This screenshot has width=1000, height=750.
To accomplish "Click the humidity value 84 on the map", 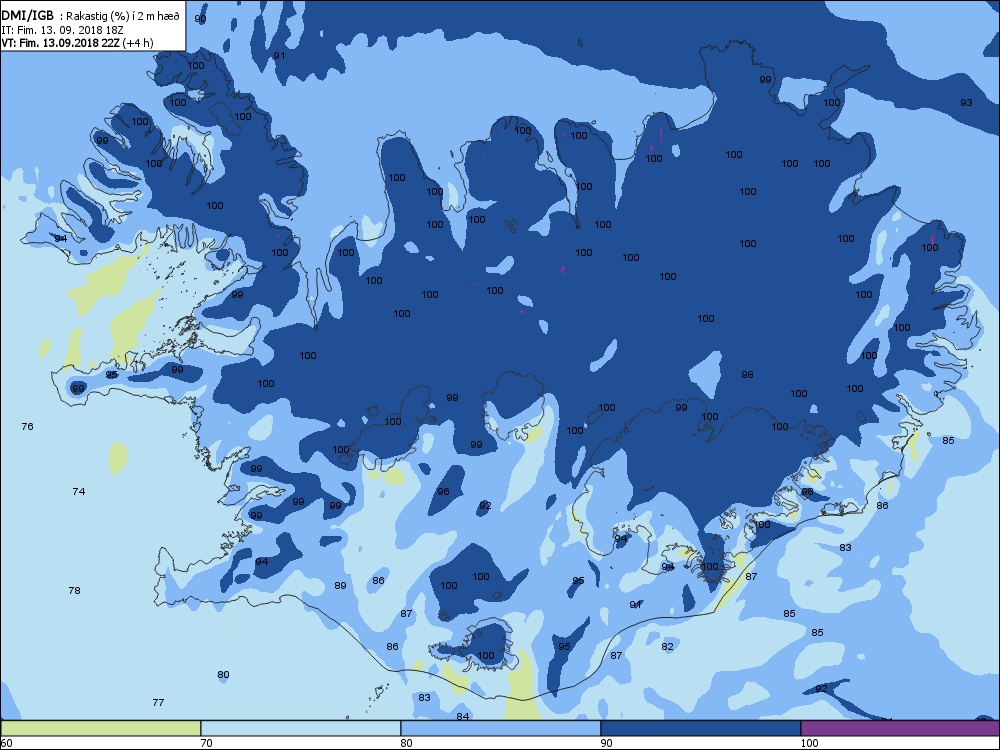I will click(x=462, y=716).
